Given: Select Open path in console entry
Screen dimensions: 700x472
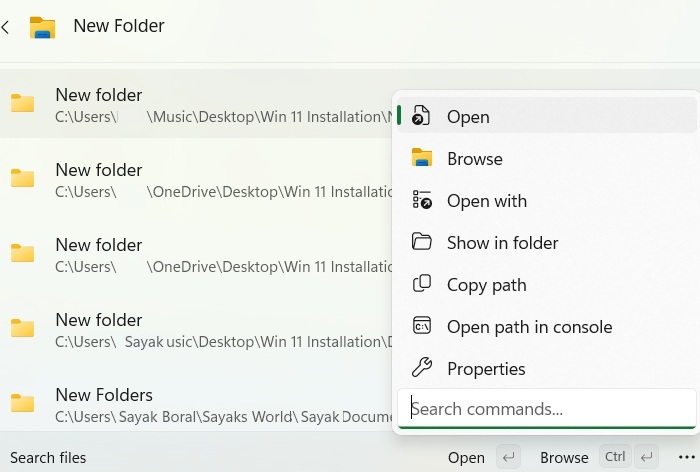Looking at the screenshot, I should (x=547, y=326).
